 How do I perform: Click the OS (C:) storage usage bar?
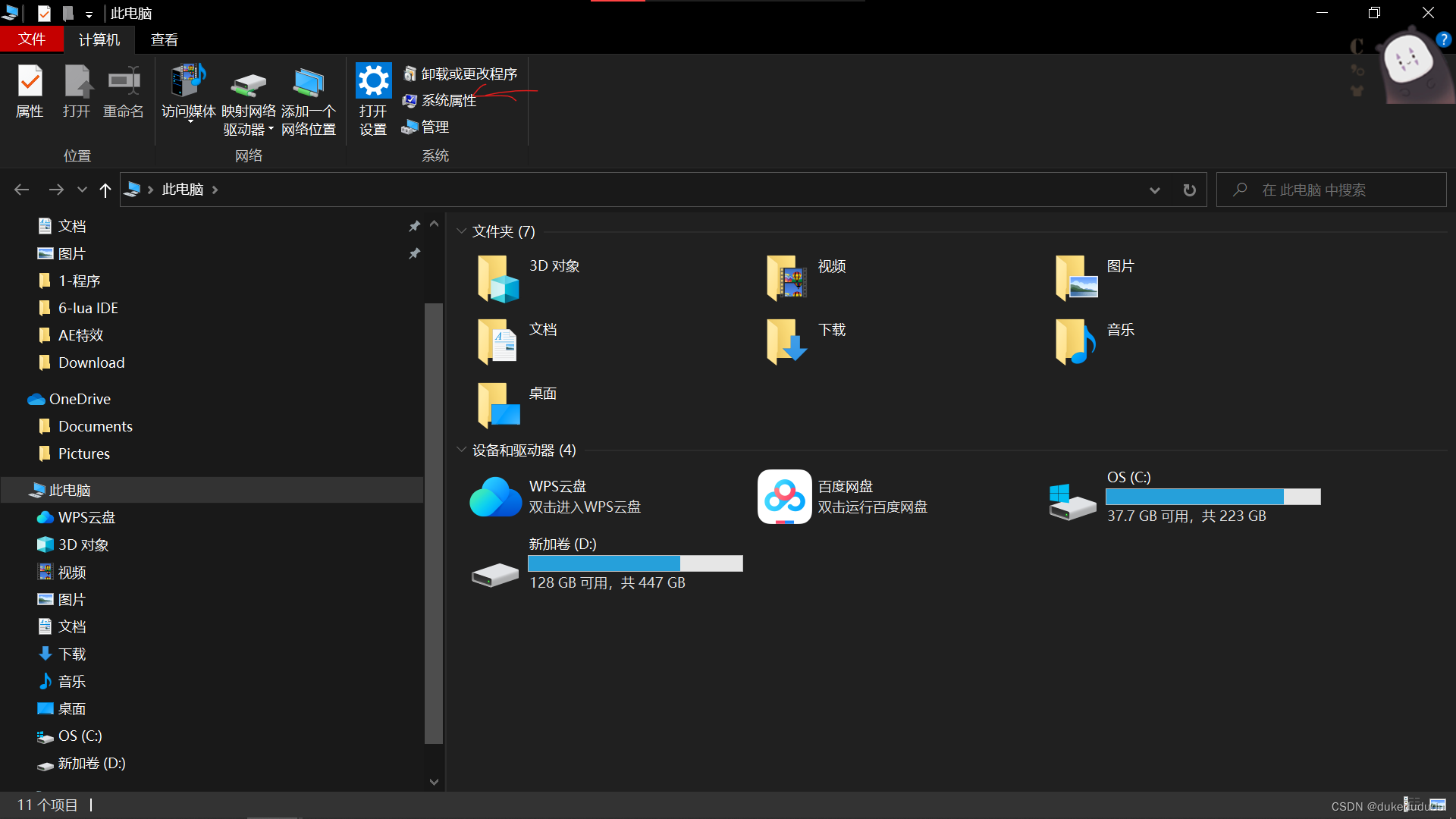point(1213,497)
